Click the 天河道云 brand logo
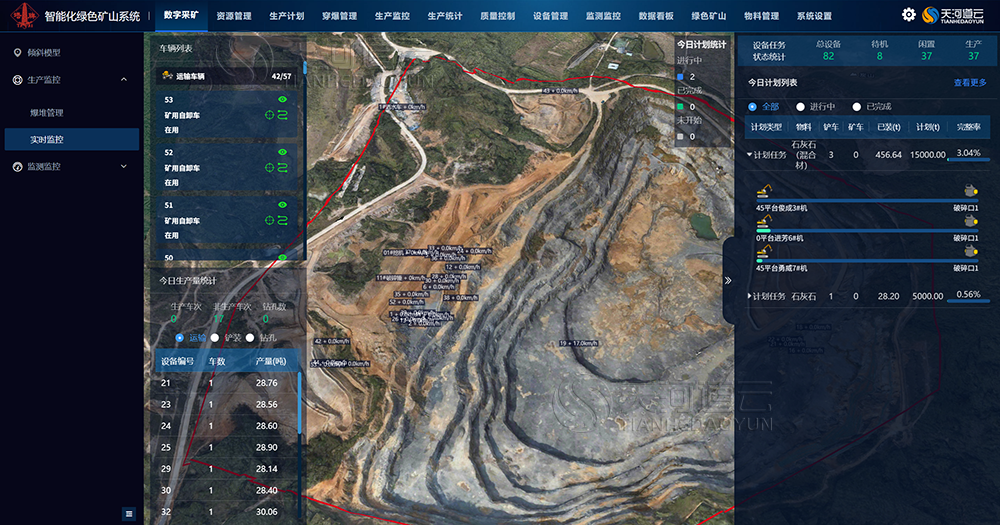The height and width of the screenshot is (525, 1000). coord(953,15)
